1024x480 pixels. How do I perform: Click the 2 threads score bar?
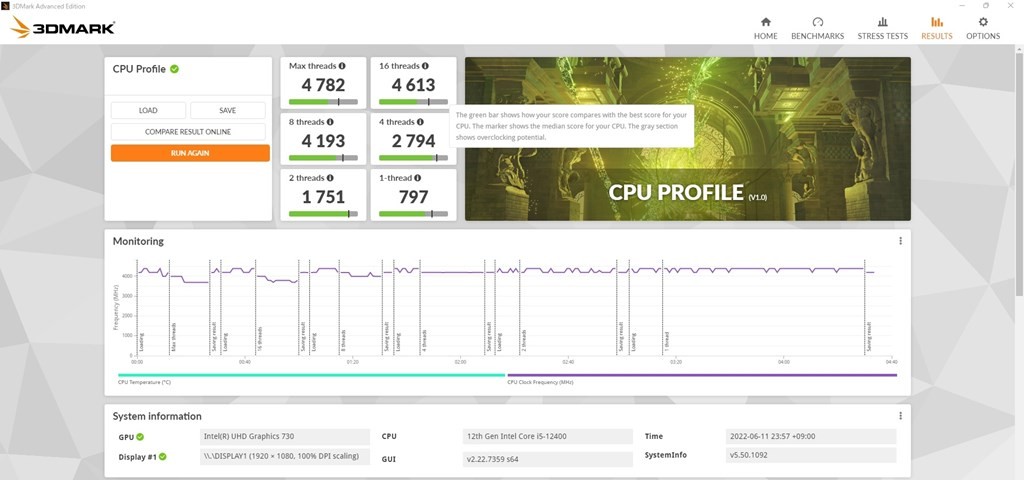coord(323,214)
